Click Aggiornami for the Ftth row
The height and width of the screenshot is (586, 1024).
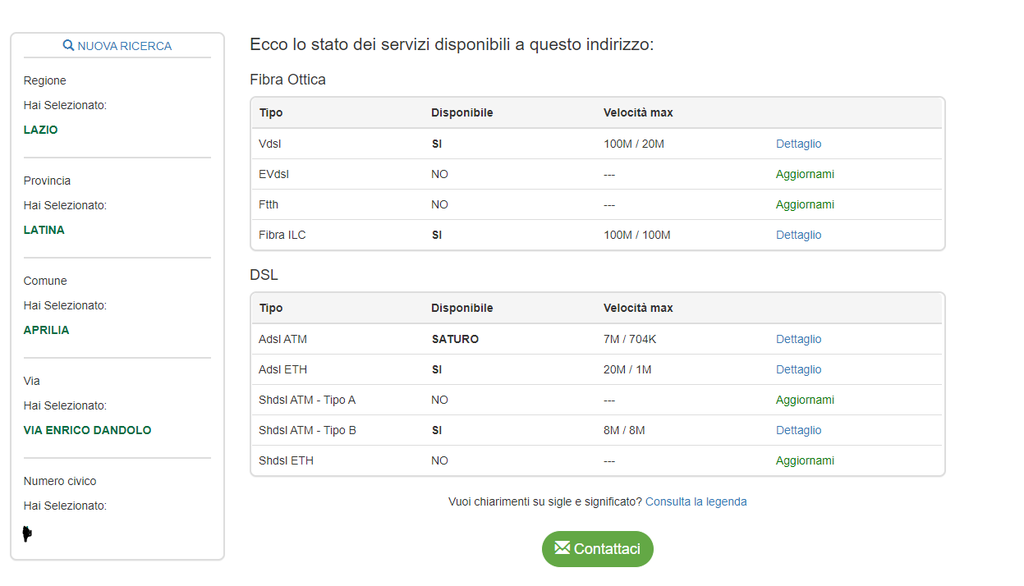pos(804,205)
